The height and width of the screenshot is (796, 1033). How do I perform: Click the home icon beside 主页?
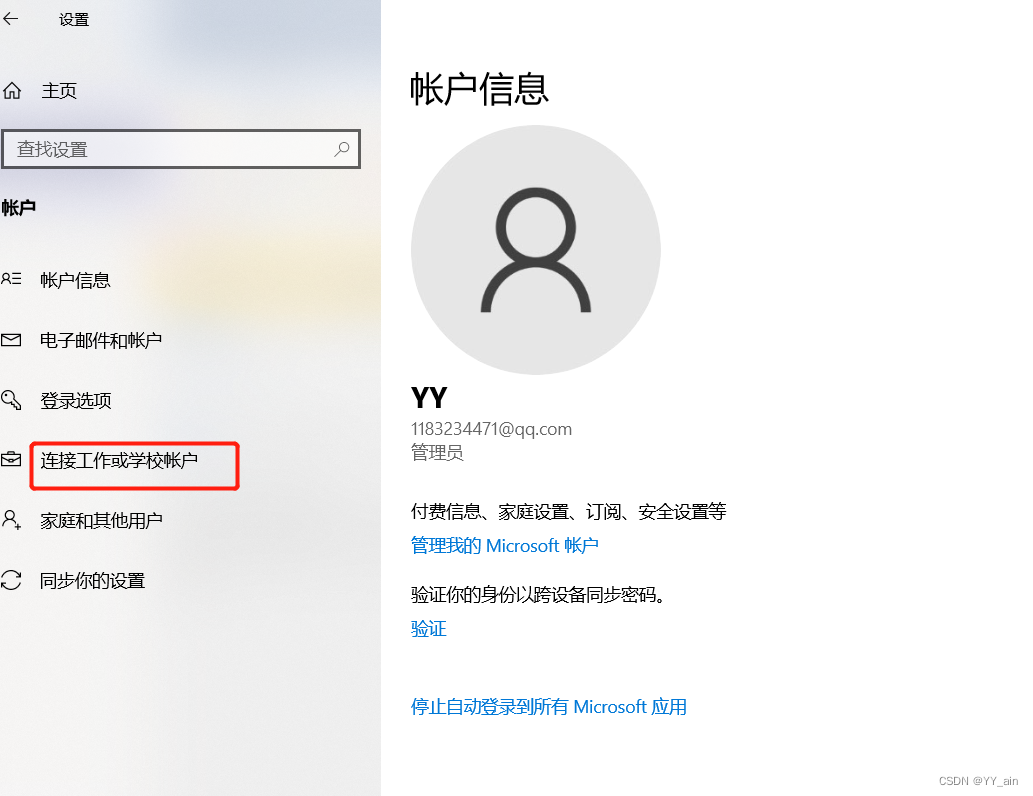[12, 90]
